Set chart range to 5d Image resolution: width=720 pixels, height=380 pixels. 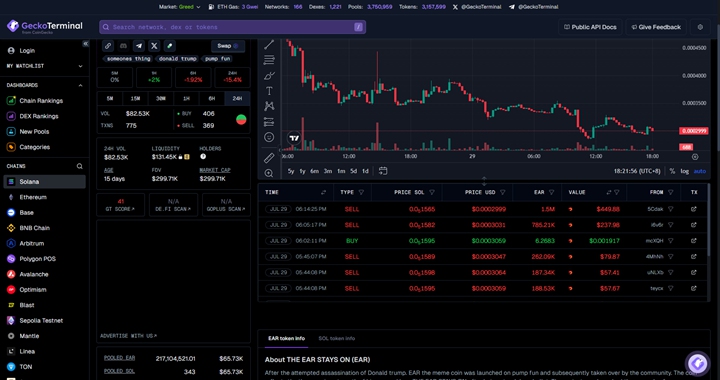point(353,171)
